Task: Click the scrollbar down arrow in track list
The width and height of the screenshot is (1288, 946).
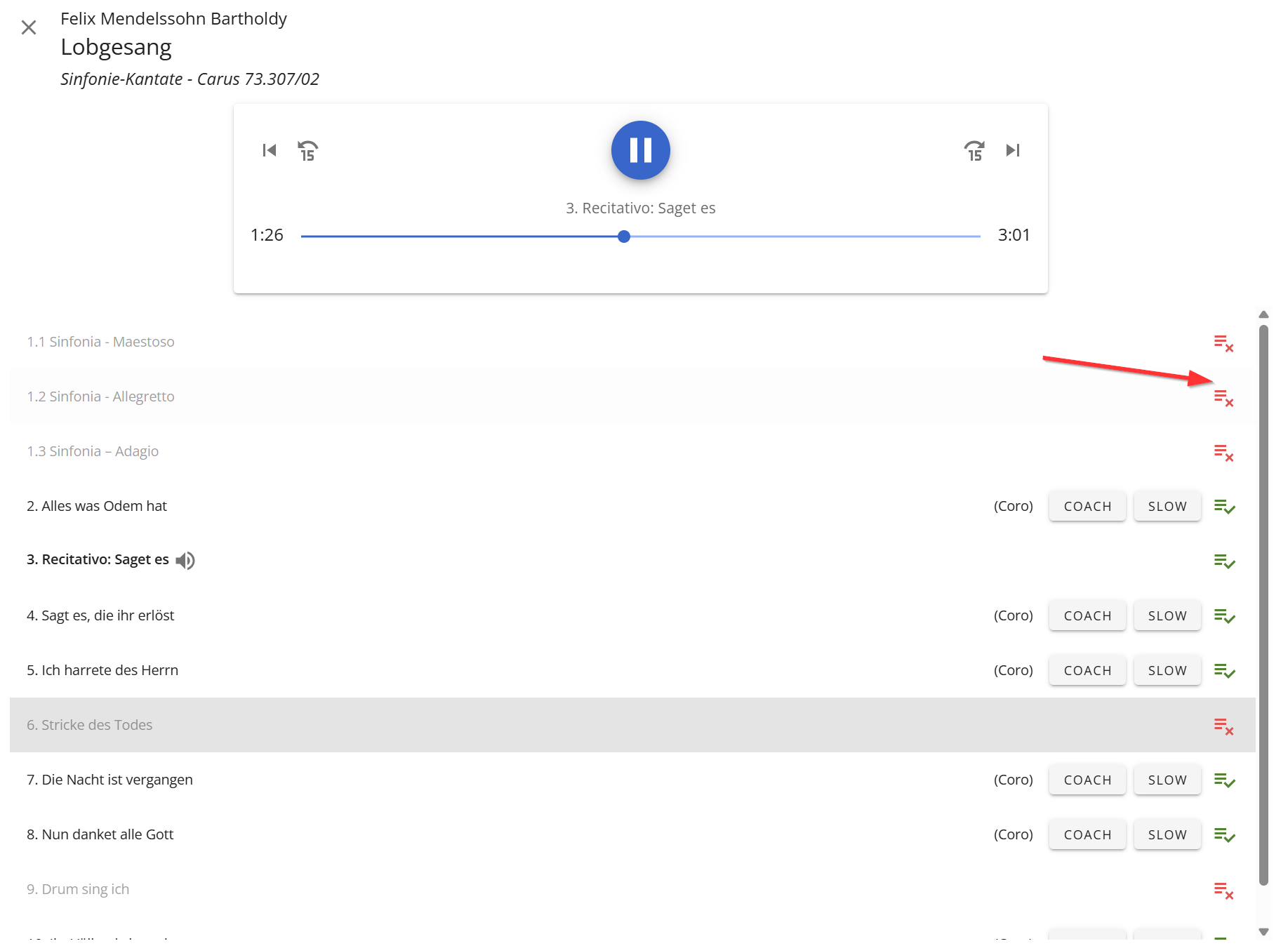Action: pyautogui.click(x=1263, y=932)
